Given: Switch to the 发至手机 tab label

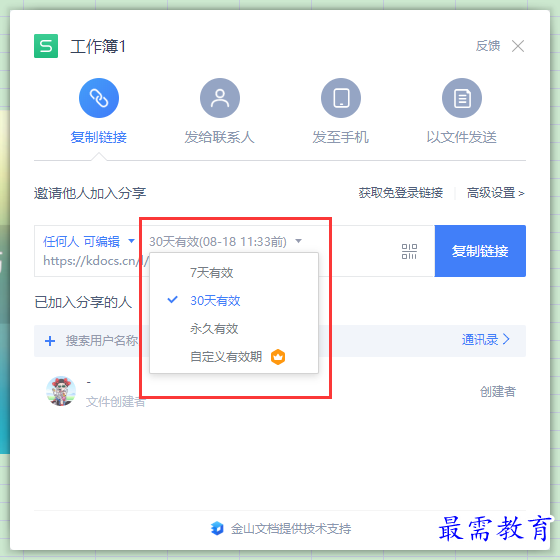Looking at the screenshot, I should (x=341, y=137).
